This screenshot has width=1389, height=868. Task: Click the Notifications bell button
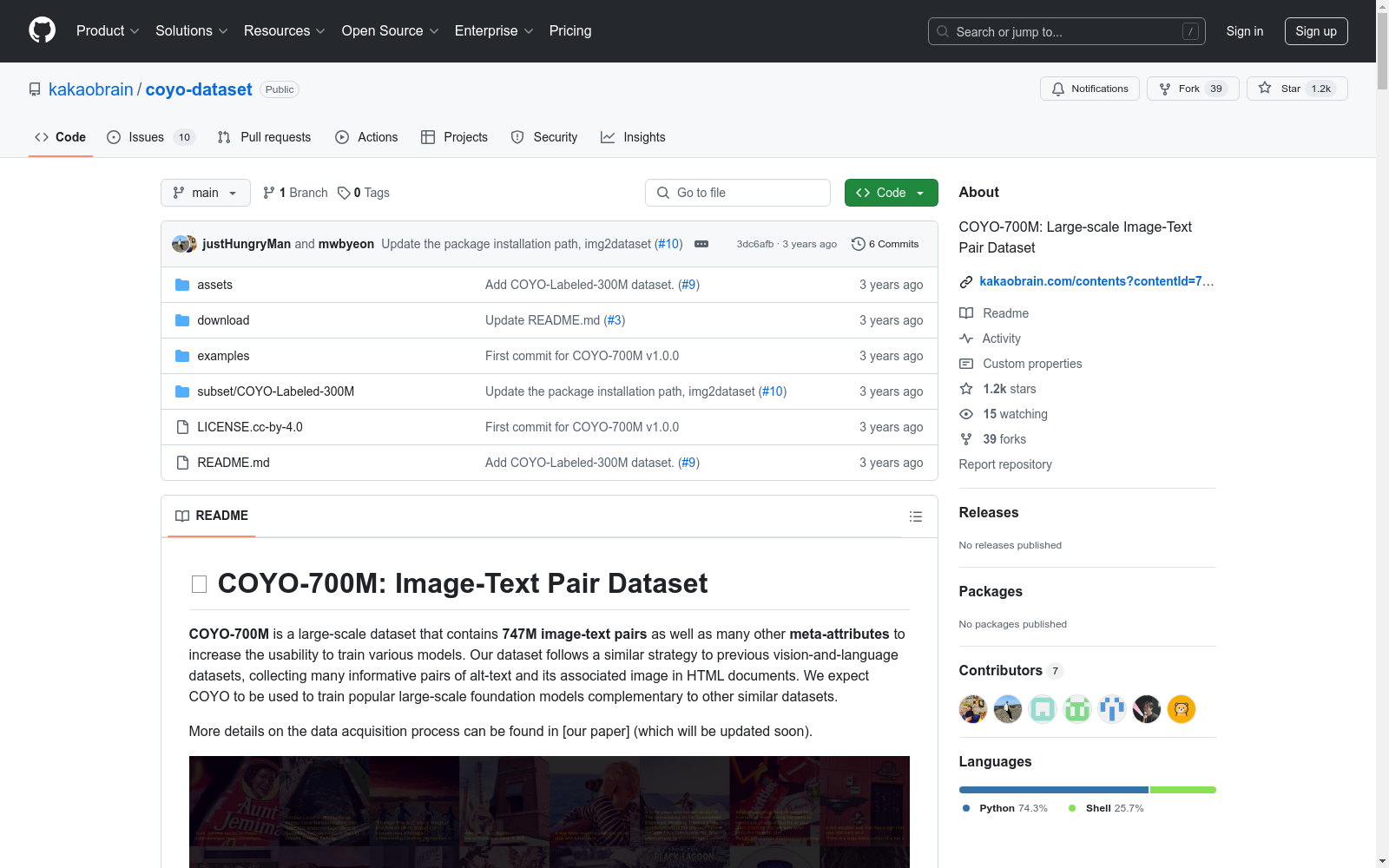pos(1089,89)
